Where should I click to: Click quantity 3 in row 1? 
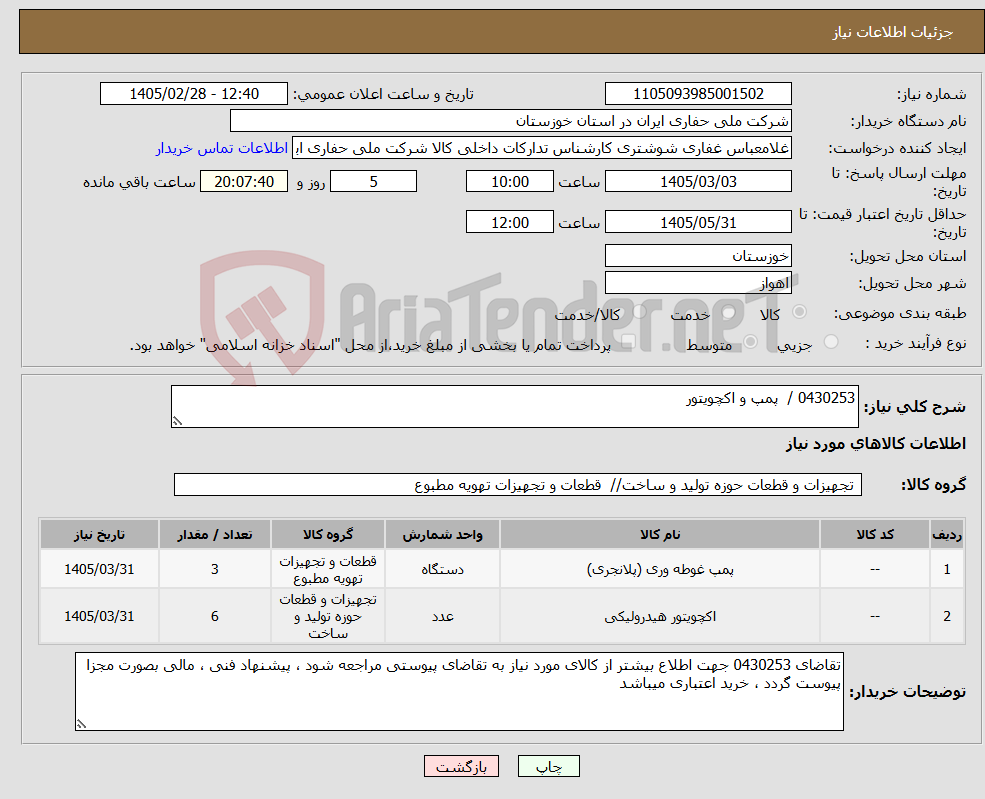click(214, 569)
